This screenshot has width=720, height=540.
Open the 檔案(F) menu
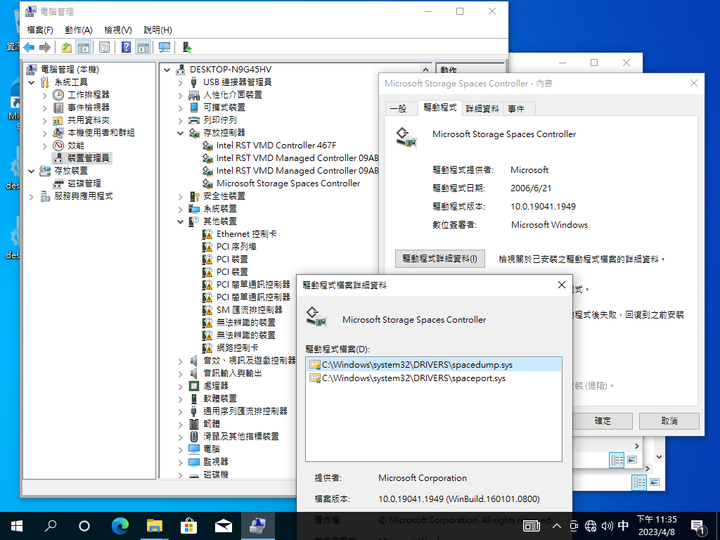point(40,30)
